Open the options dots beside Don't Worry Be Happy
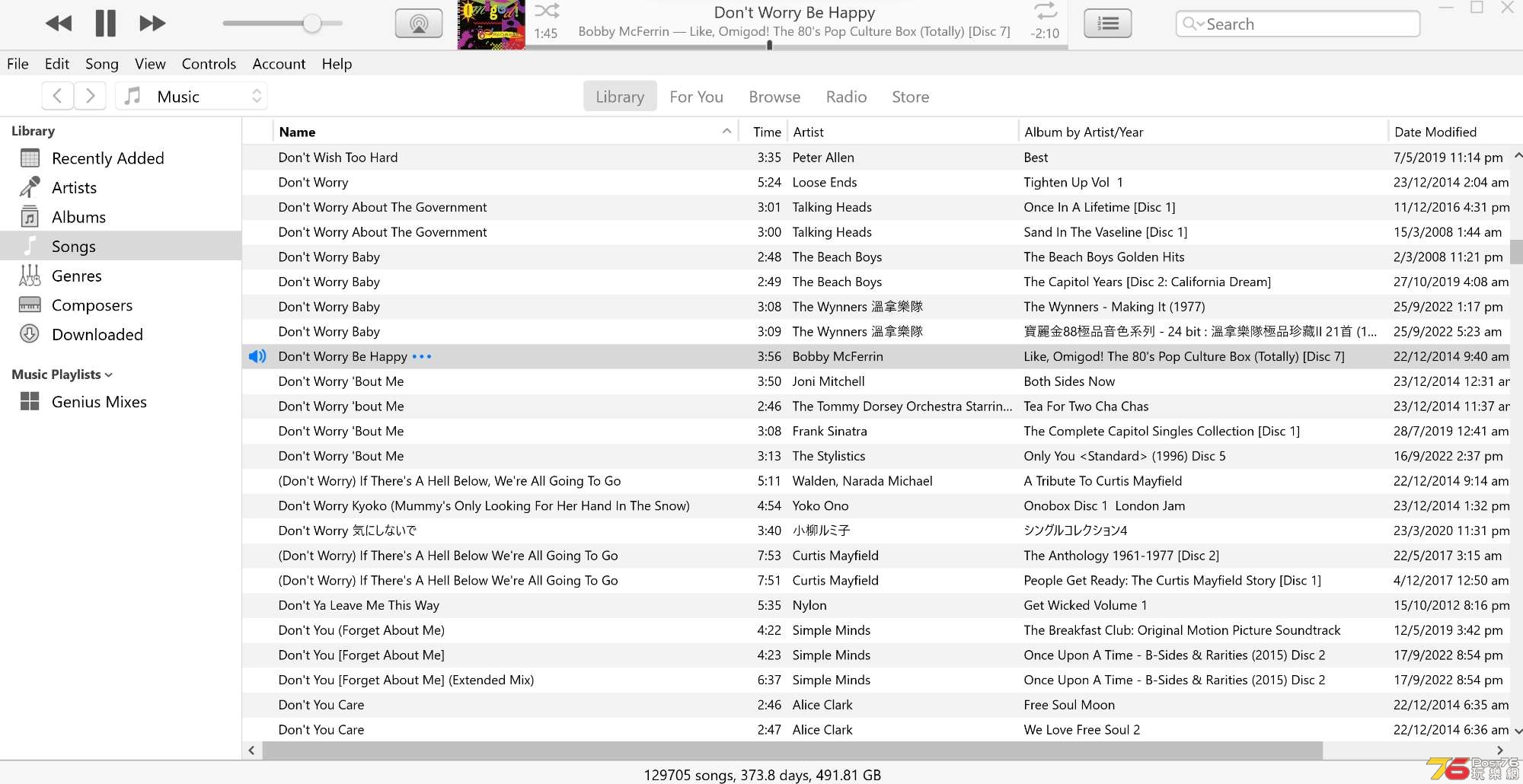This screenshot has height=784, width=1523. (422, 356)
